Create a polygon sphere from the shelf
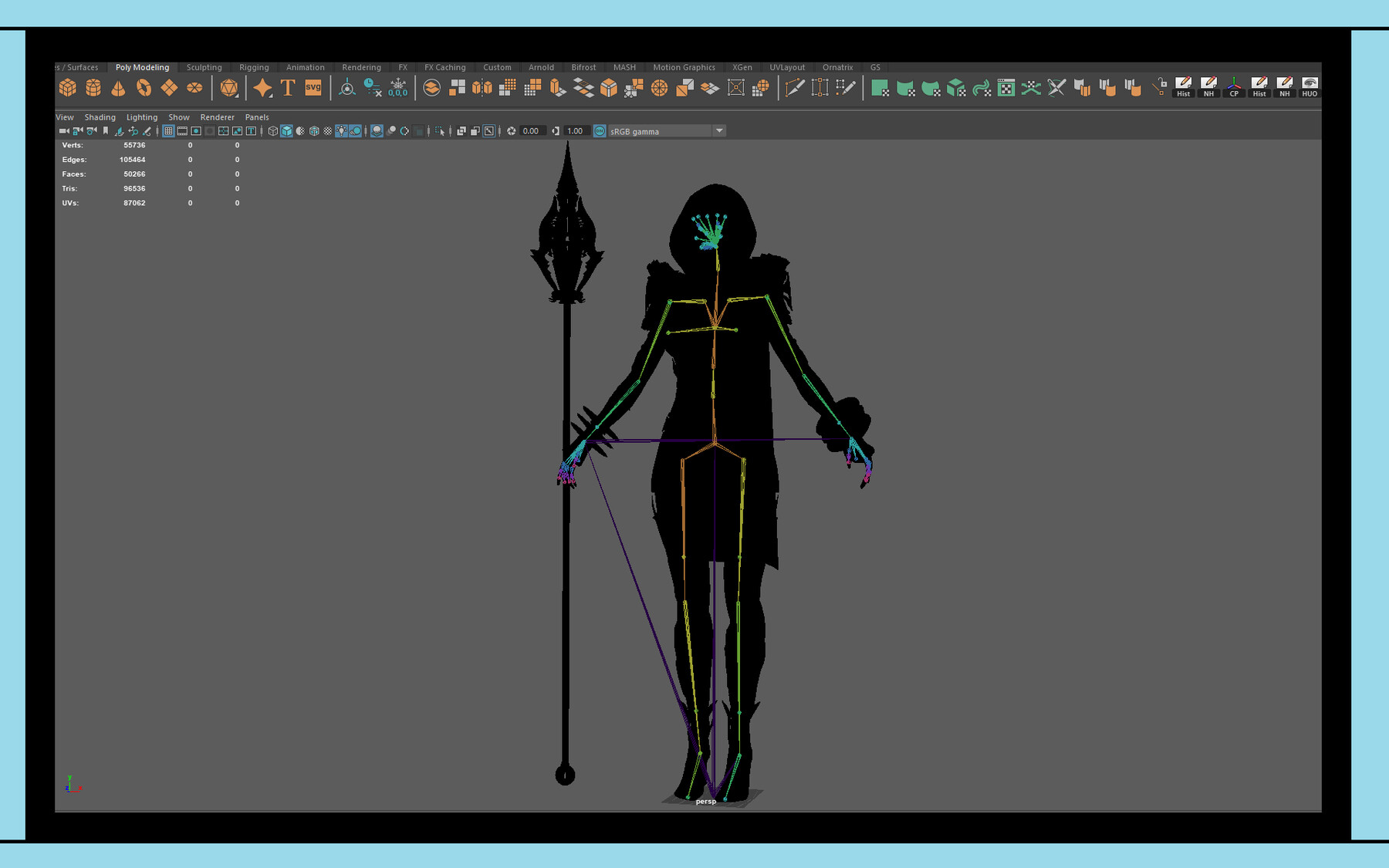Viewport: 1389px width, 868px height. pos(92,87)
